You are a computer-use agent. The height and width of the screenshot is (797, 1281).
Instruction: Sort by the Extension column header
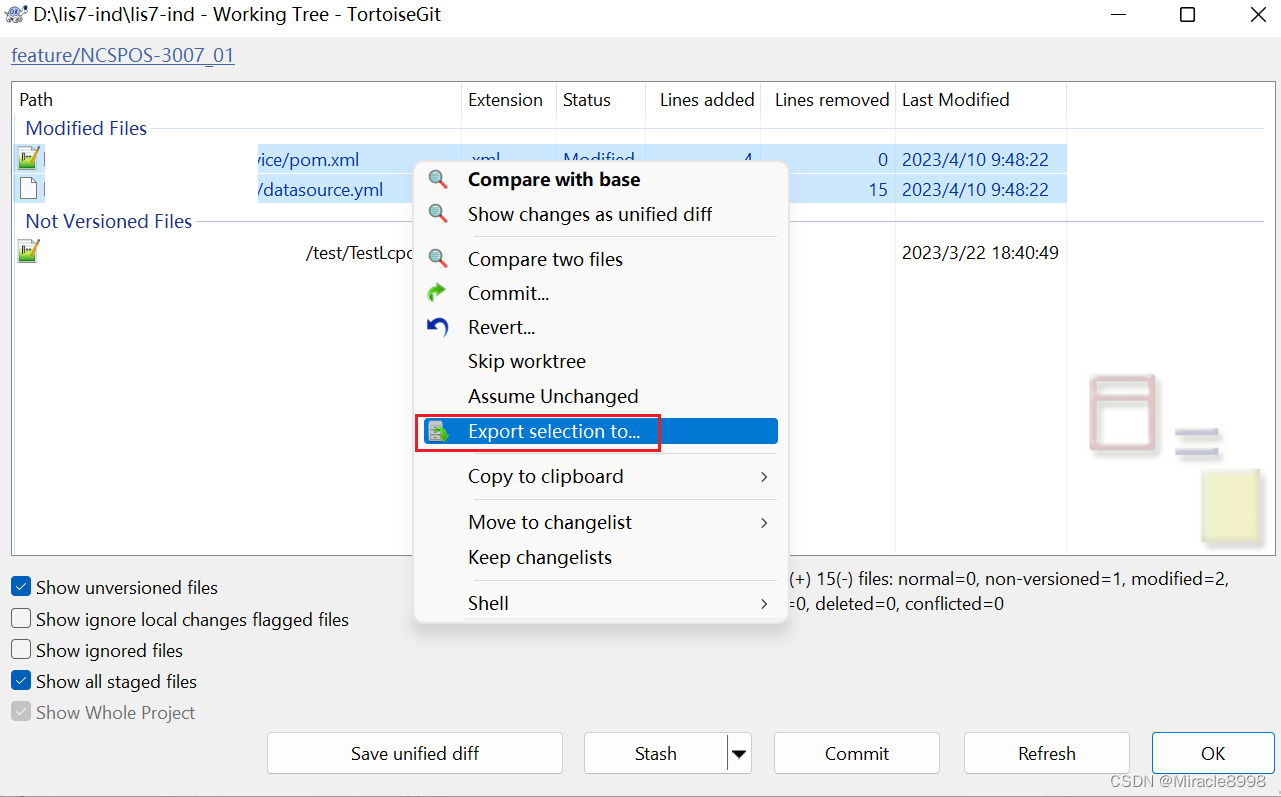pos(509,100)
